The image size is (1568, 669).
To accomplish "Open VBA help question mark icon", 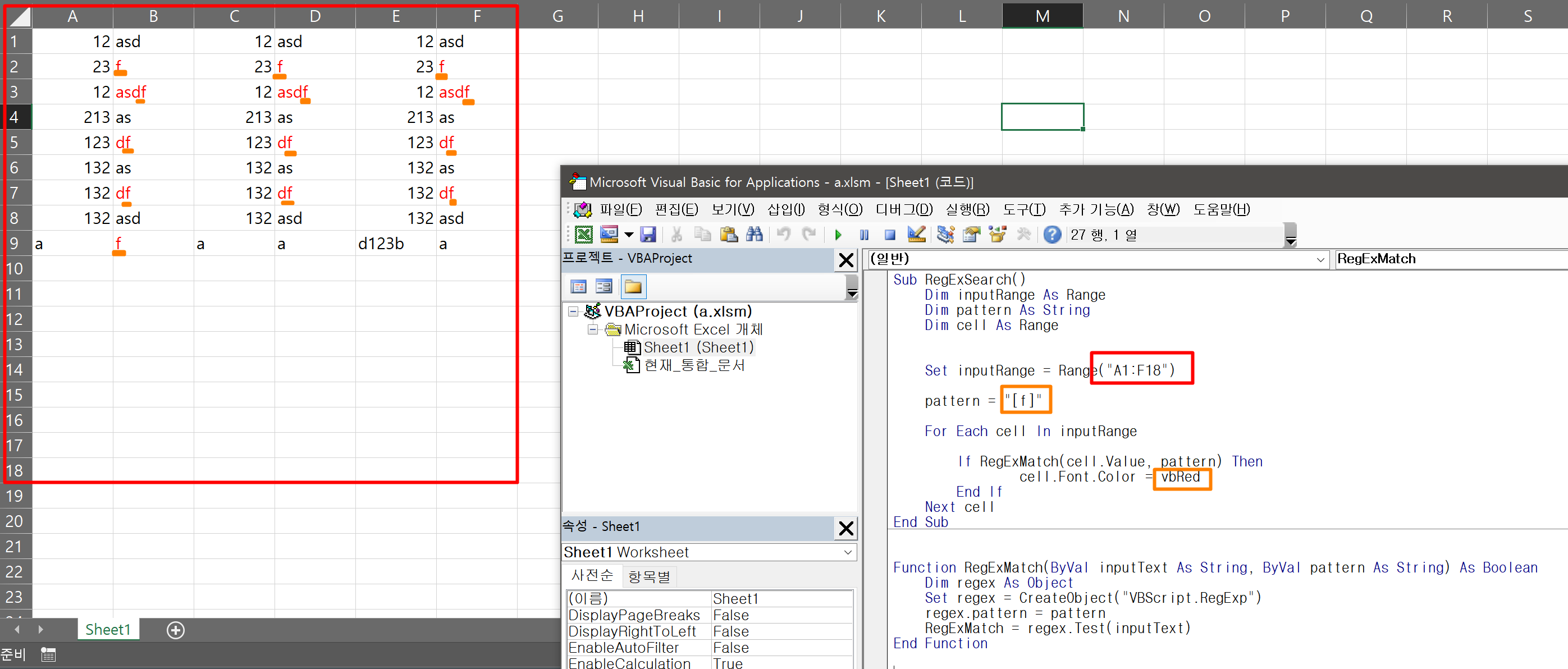I will (1052, 235).
